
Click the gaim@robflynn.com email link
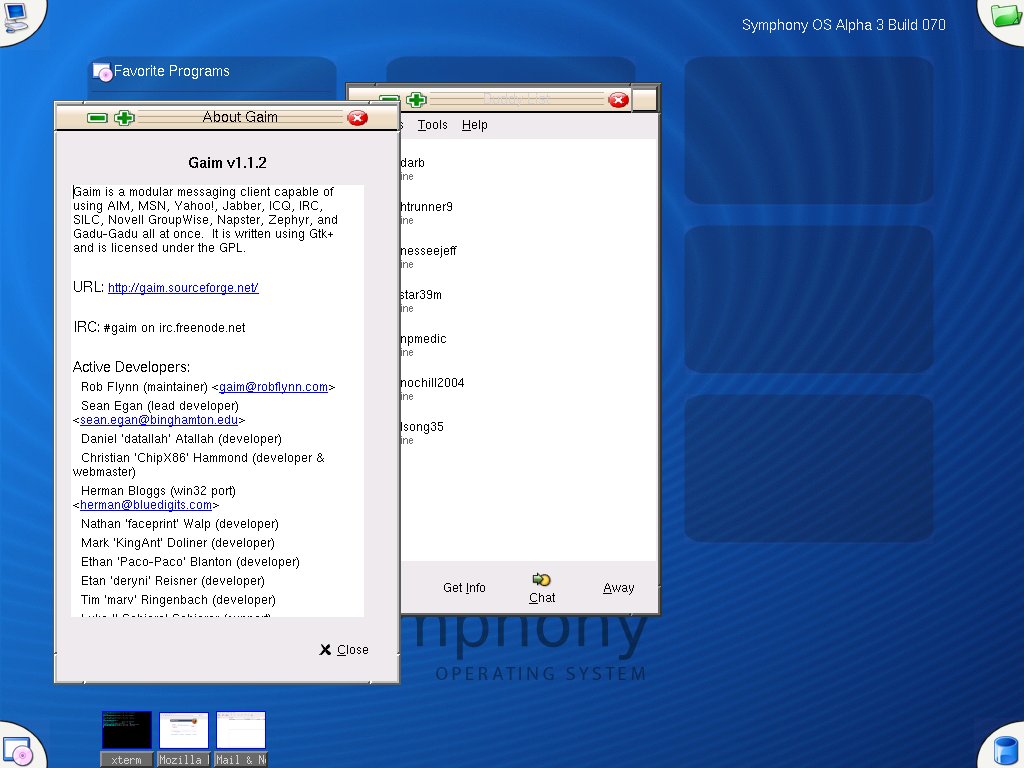(x=273, y=387)
